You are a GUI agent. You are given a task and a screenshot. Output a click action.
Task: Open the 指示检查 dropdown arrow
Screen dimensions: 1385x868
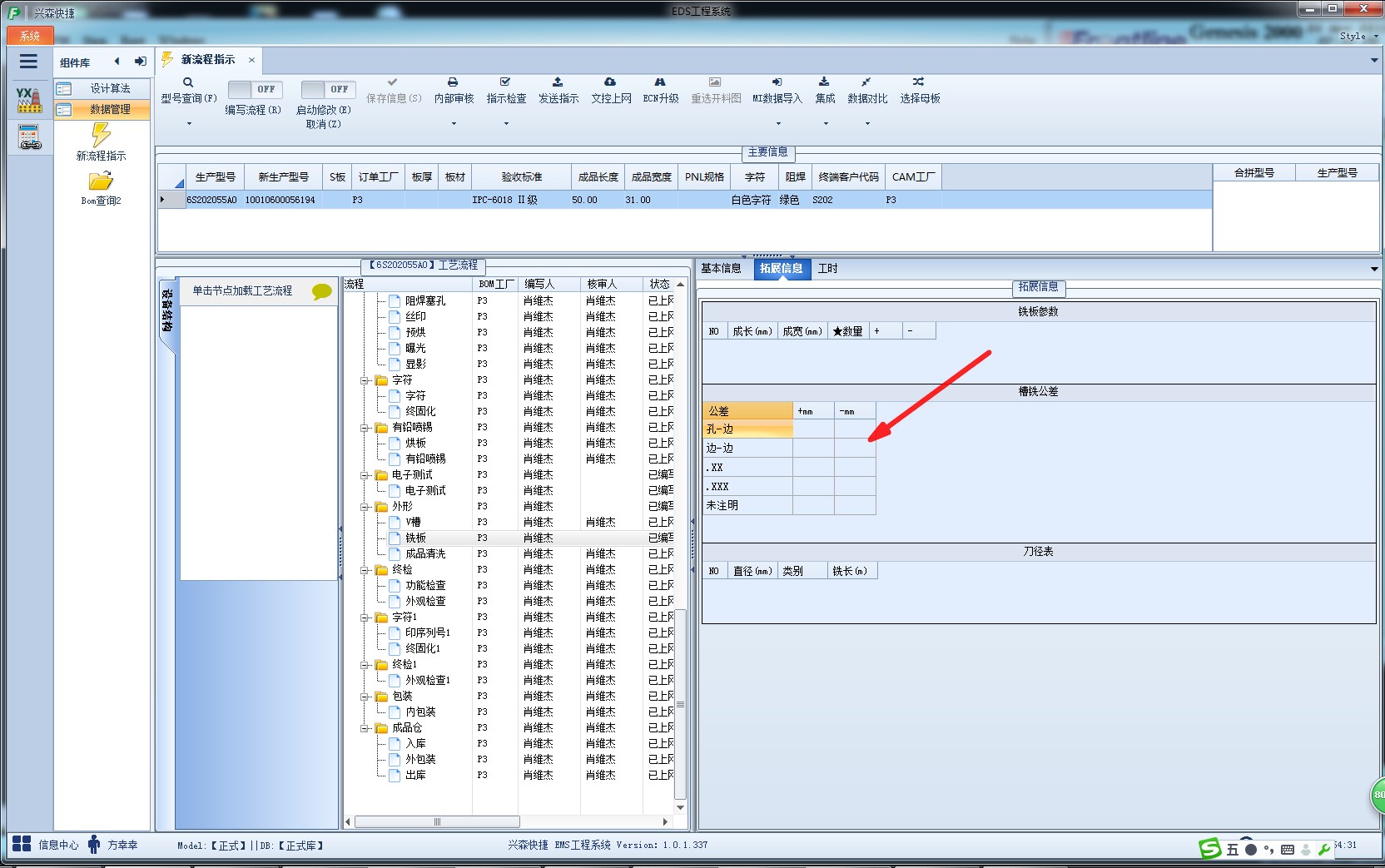click(x=506, y=124)
